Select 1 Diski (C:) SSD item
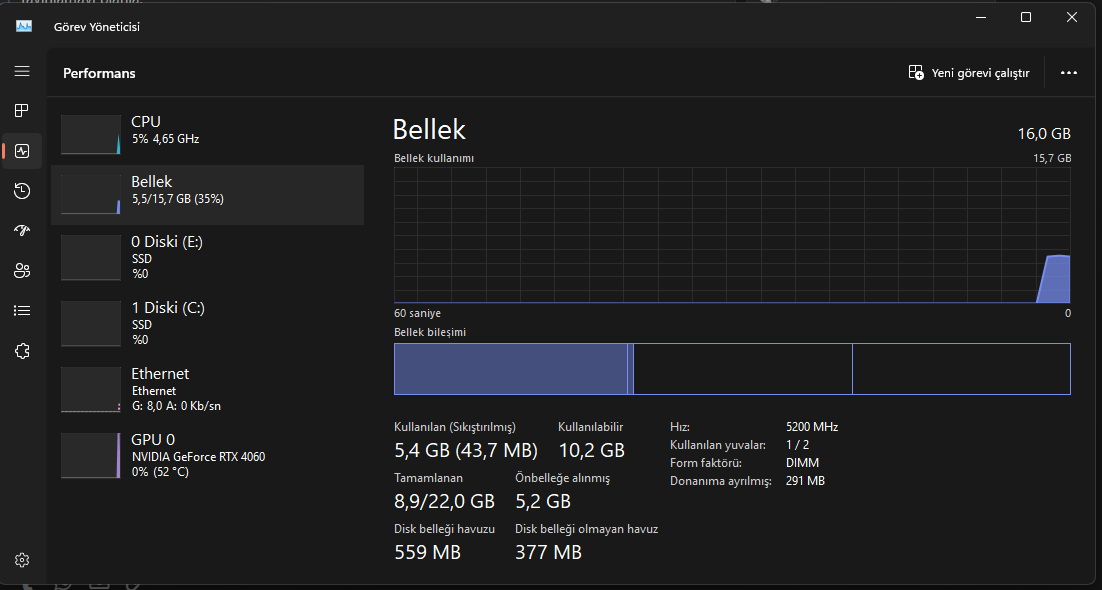 (207, 323)
